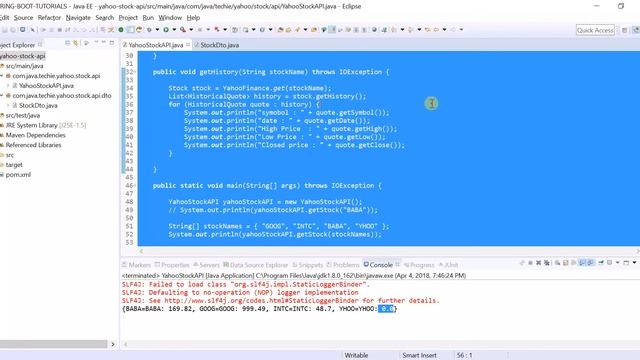Switch to the Snippets tab

pos(308,265)
